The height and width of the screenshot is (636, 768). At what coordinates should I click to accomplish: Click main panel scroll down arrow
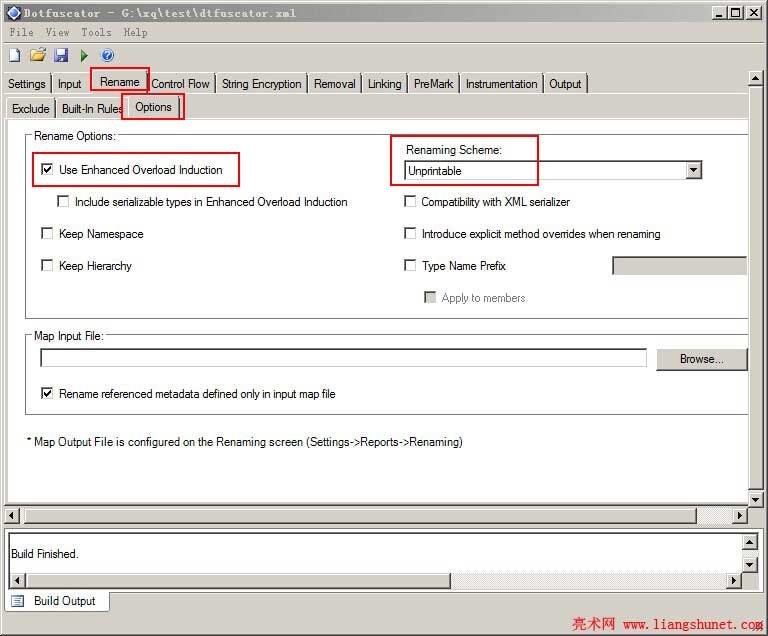(755, 500)
